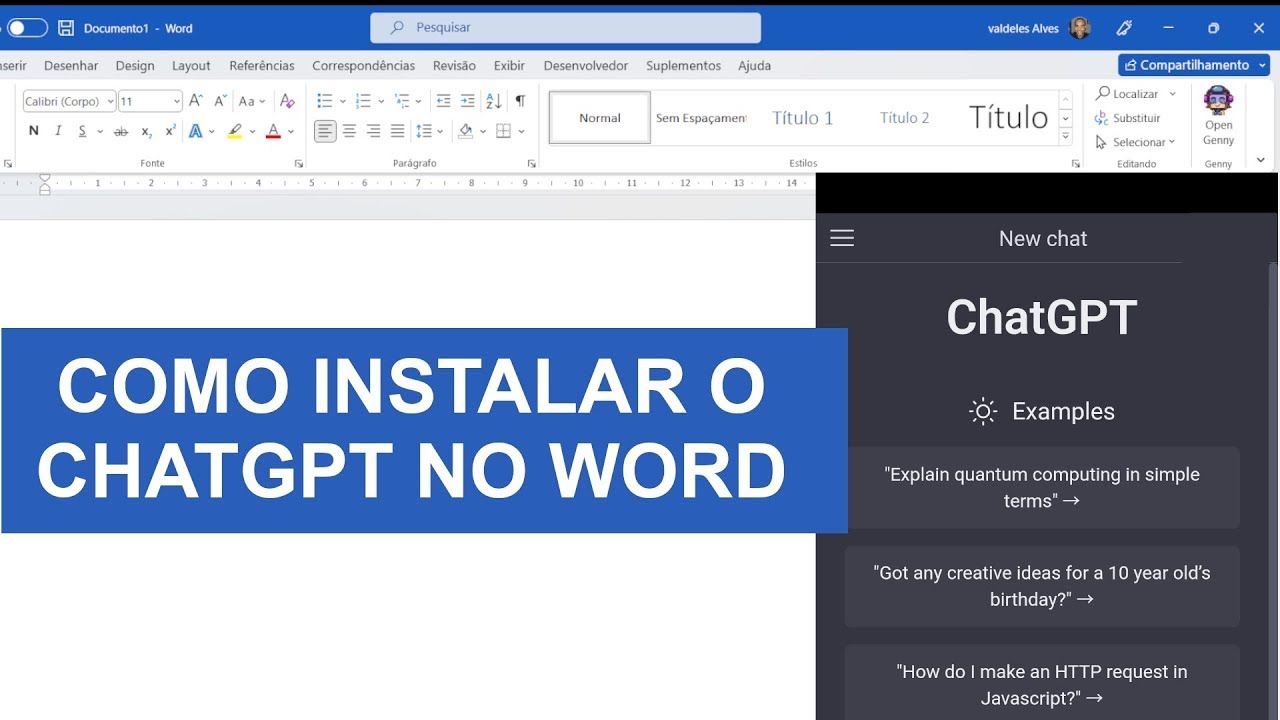1280x720 pixels.
Task: Open the Aa change case dropdown
Action: [252, 101]
